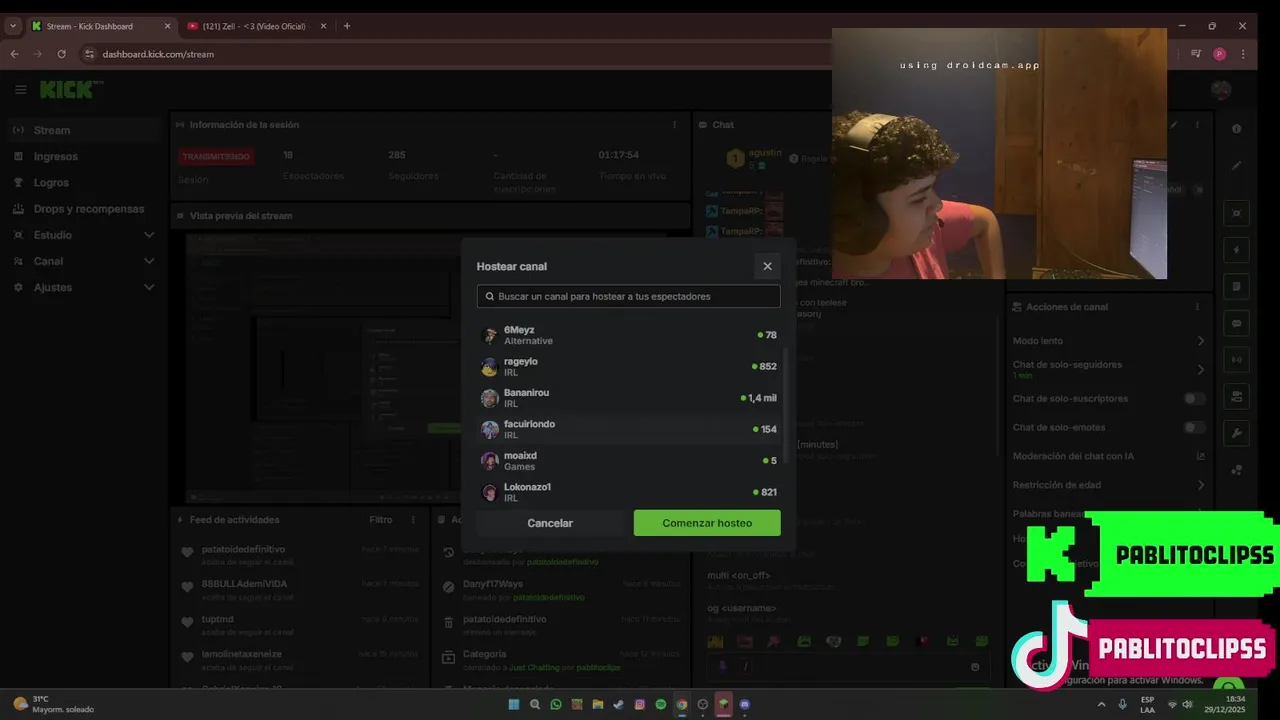Open the tab search dropdown arrow
This screenshot has width=1280, height=720.
coord(13,26)
